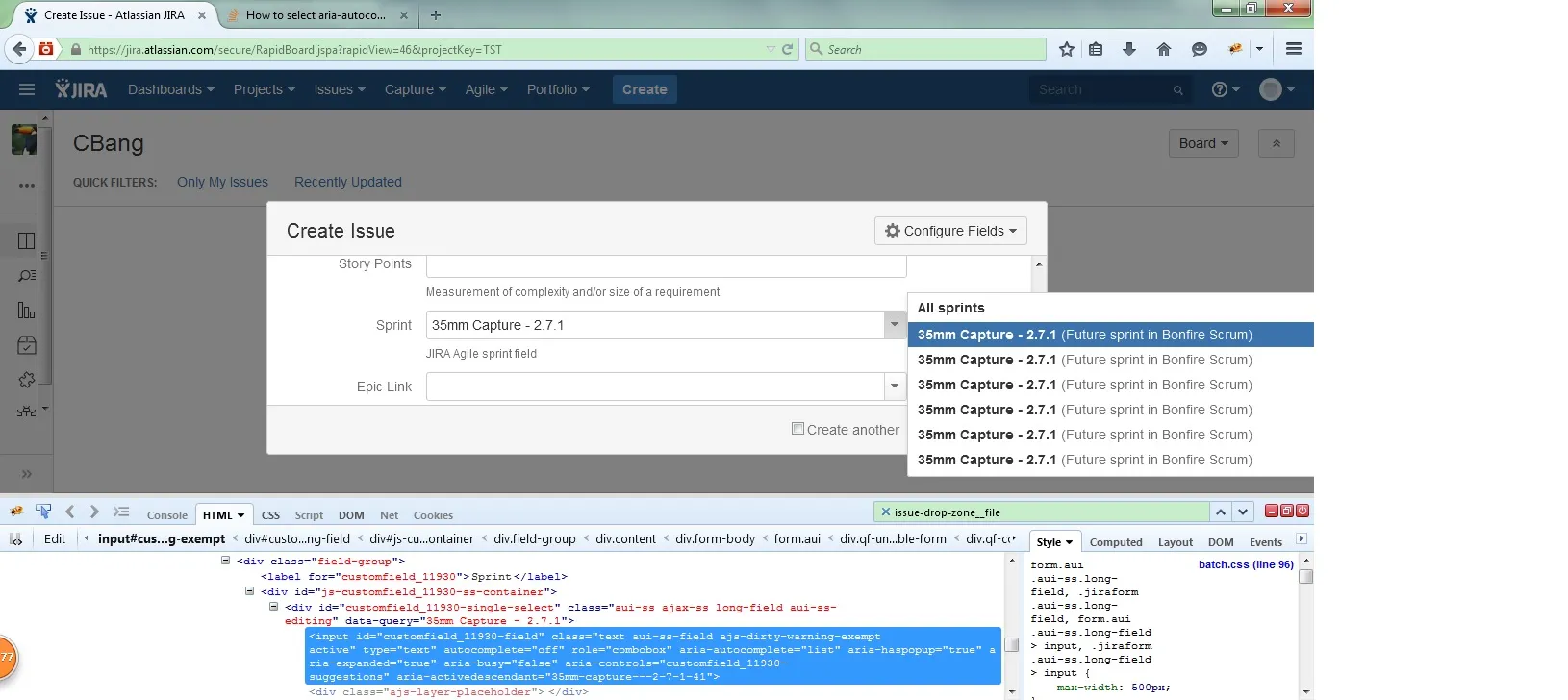The width and height of the screenshot is (1568, 700).
Task: Apply the Only My Issues quick filter
Action: [222, 182]
